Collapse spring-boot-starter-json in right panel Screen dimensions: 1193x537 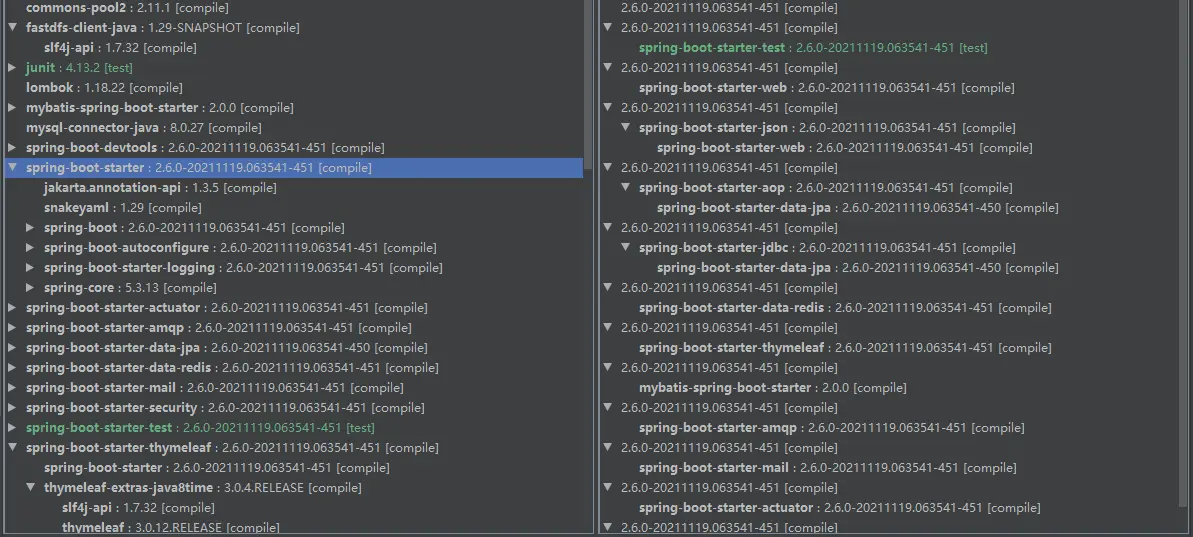click(626, 128)
